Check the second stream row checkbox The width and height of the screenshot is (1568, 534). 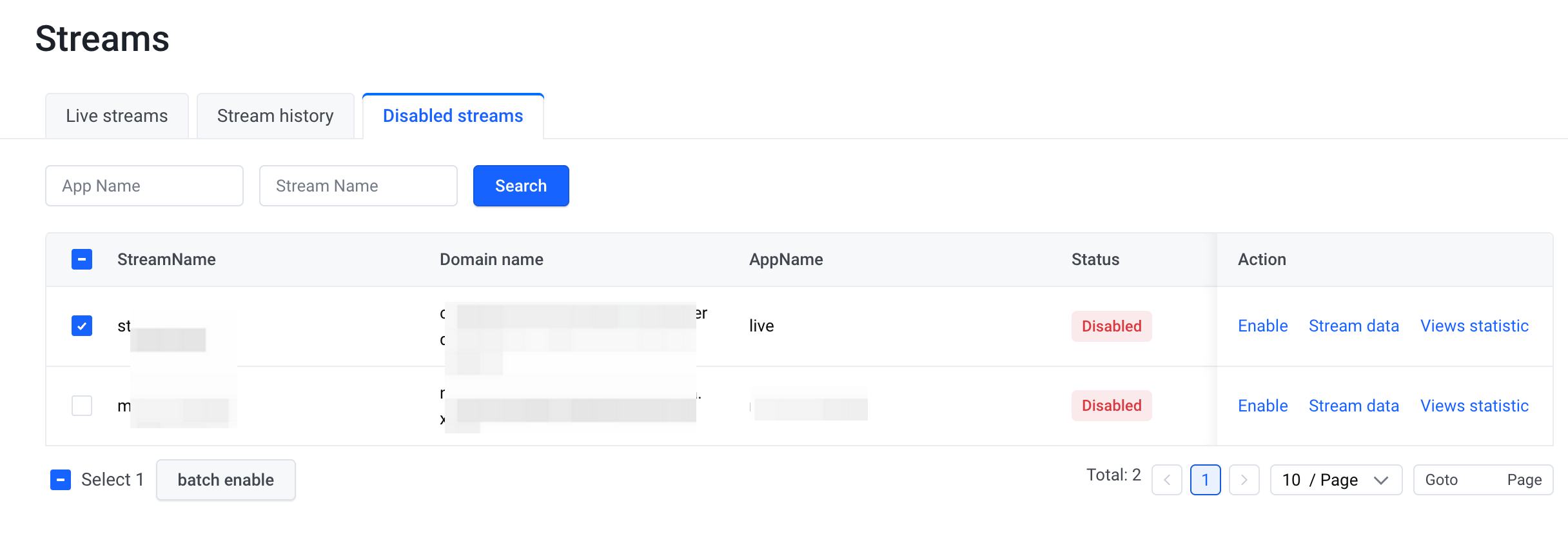pyautogui.click(x=82, y=406)
